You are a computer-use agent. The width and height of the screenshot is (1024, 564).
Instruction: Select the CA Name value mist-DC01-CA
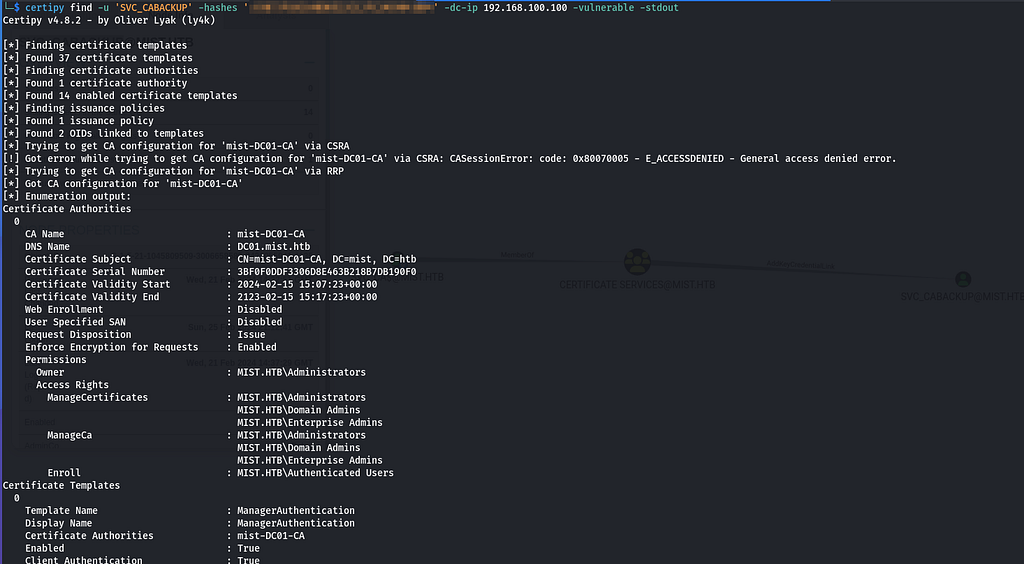tap(270, 234)
